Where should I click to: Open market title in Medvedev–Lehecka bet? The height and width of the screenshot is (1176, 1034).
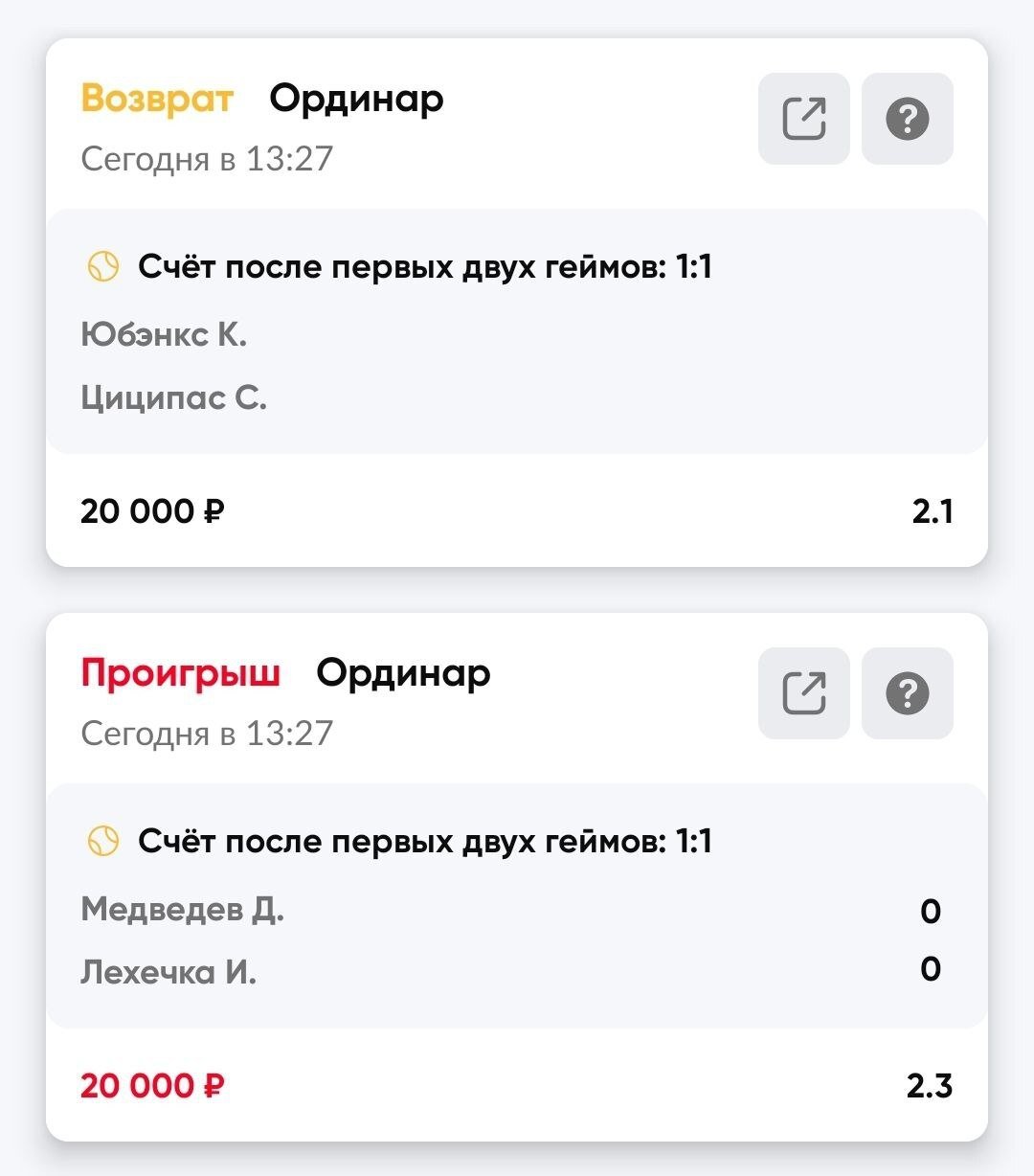point(425,841)
